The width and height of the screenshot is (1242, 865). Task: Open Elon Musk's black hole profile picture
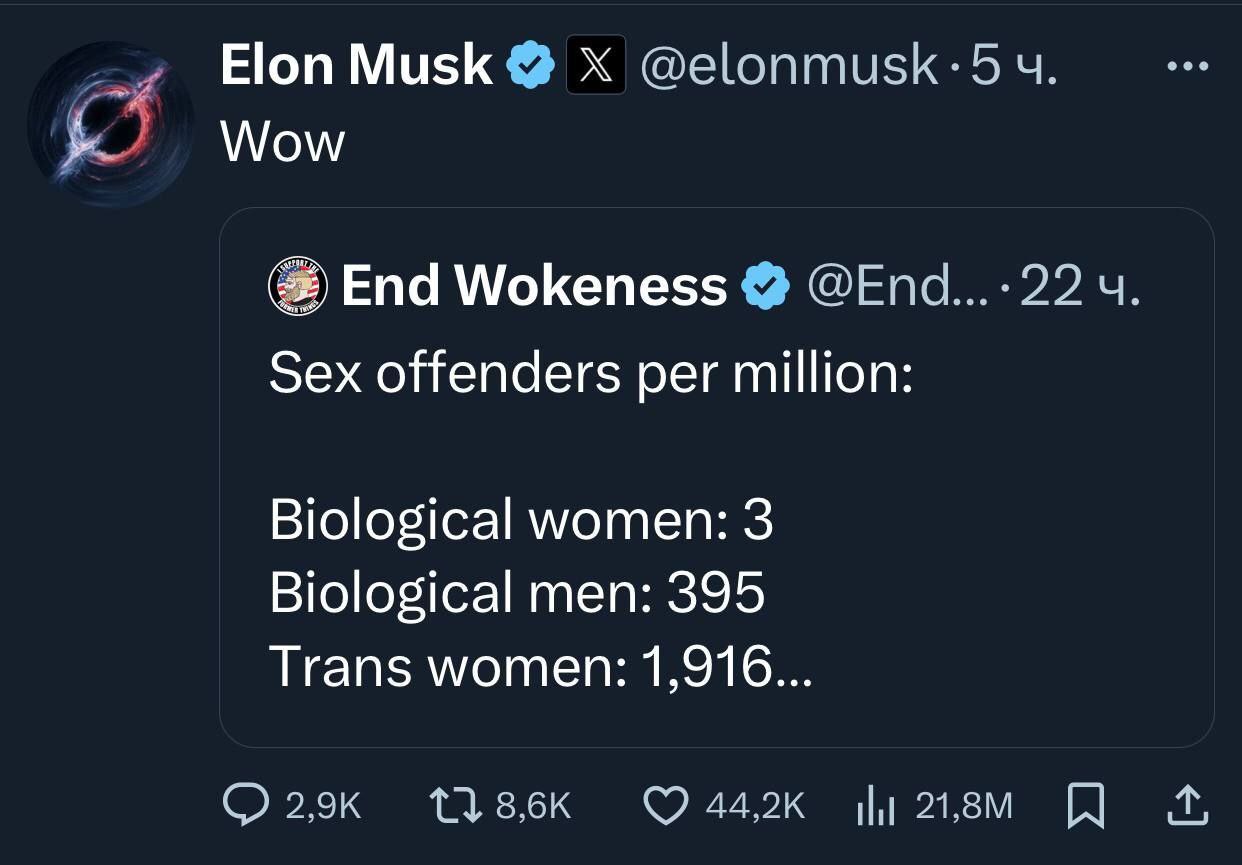tap(110, 124)
